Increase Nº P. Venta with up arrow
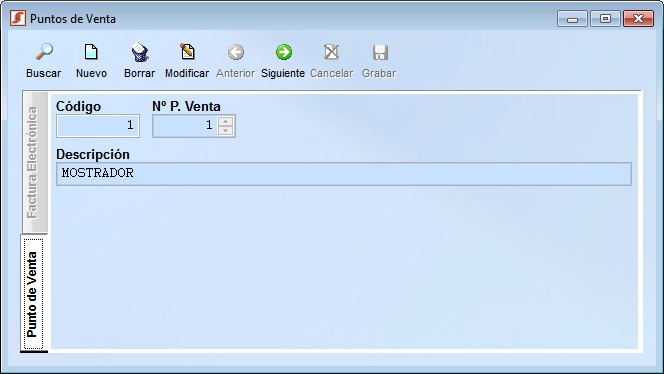Viewport: 664px width, 374px height. click(x=226, y=121)
